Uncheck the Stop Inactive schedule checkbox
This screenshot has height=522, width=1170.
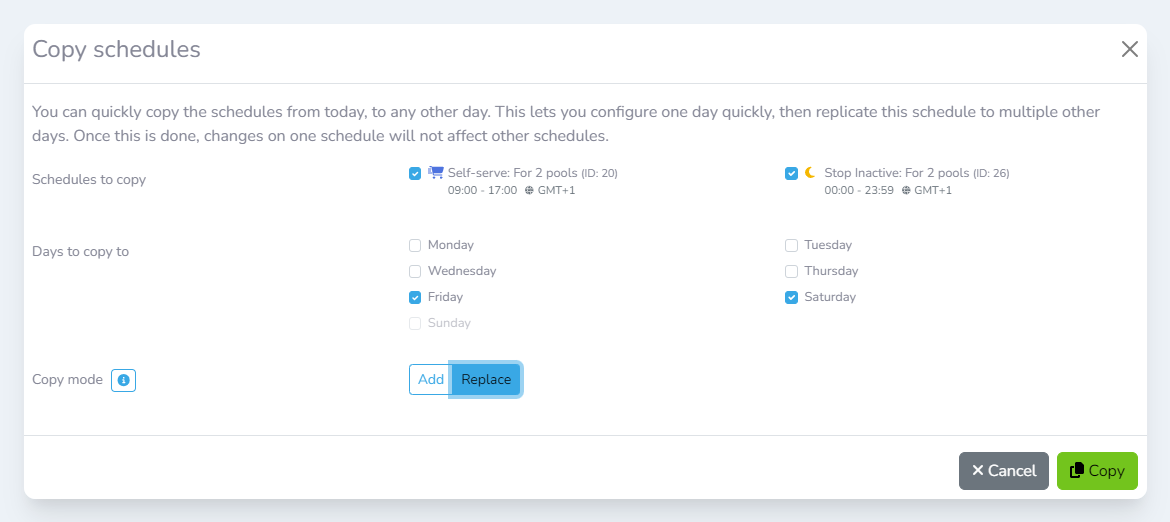[x=791, y=173]
